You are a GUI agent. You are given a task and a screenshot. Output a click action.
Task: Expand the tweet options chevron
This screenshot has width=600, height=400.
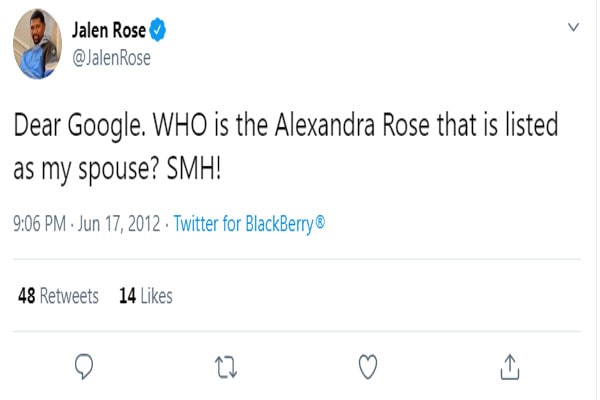pyautogui.click(x=572, y=28)
